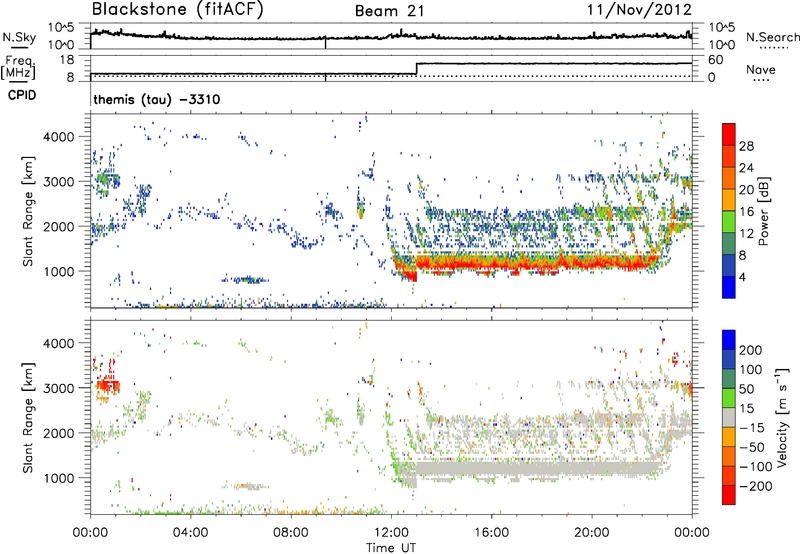Click the date '11/Nov/2012'
800x554 pixels.
pos(639,10)
